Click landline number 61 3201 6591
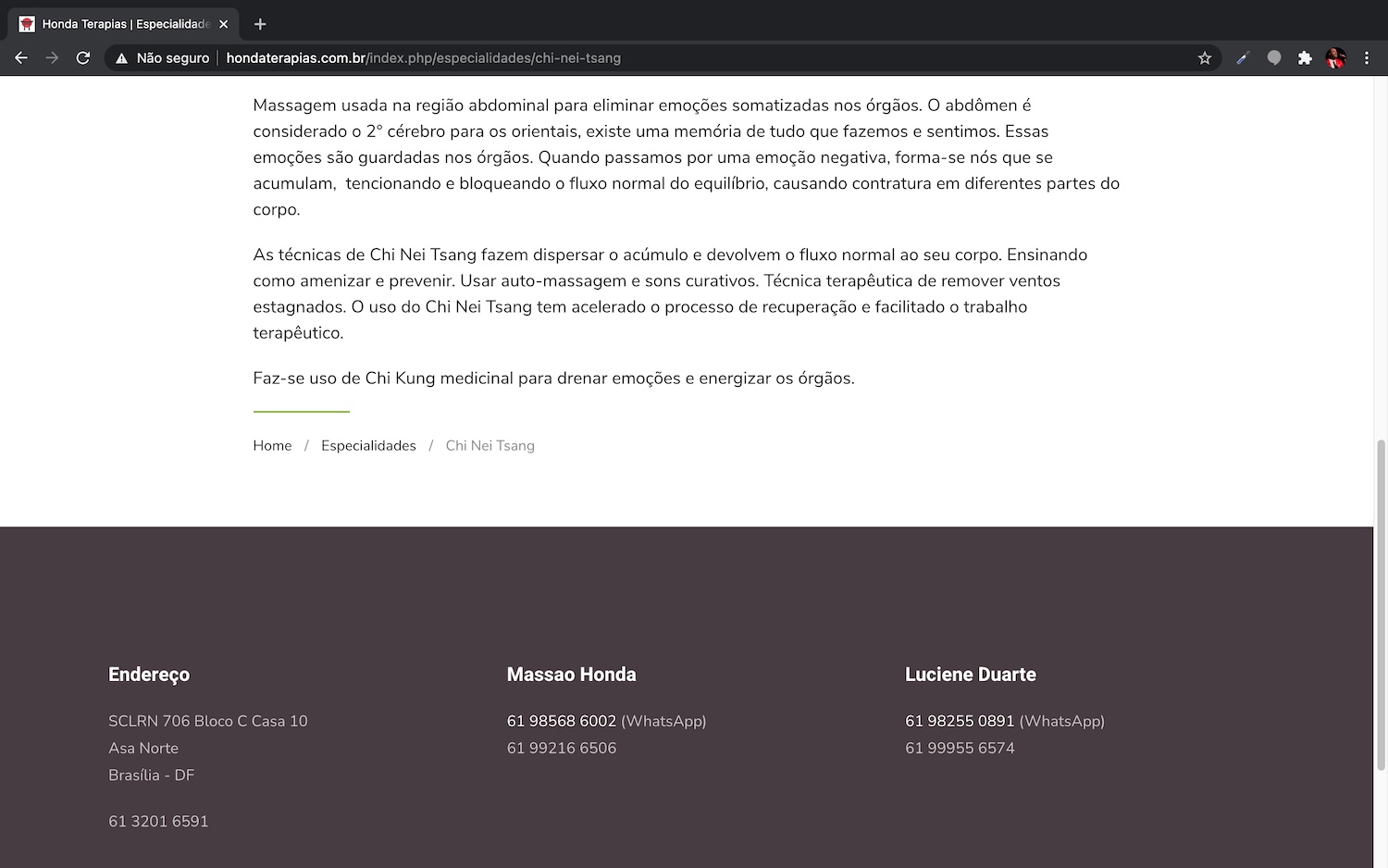The image size is (1388, 868). point(158,821)
